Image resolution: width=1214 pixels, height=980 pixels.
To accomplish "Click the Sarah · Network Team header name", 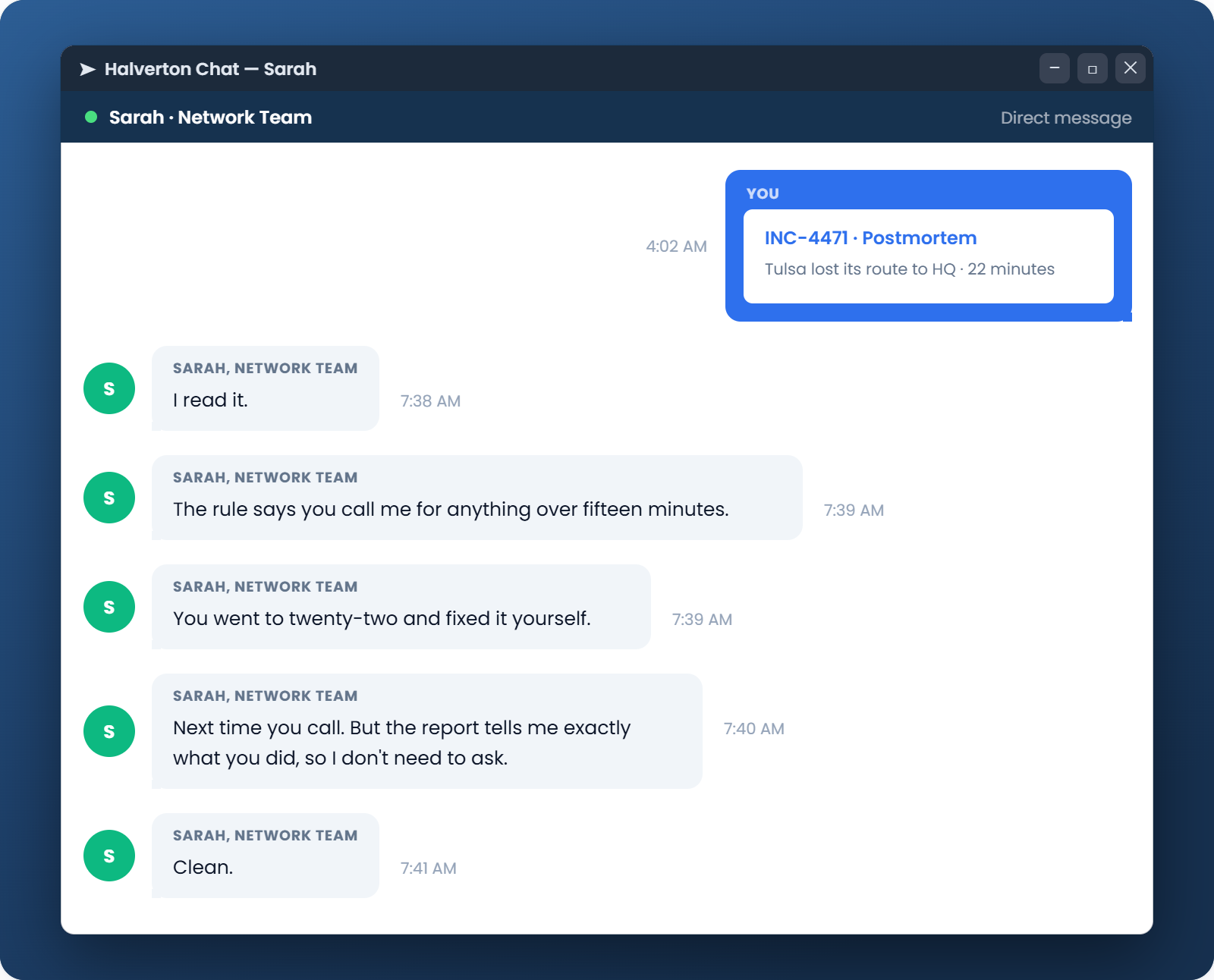I will pyautogui.click(x=210, y=118).
